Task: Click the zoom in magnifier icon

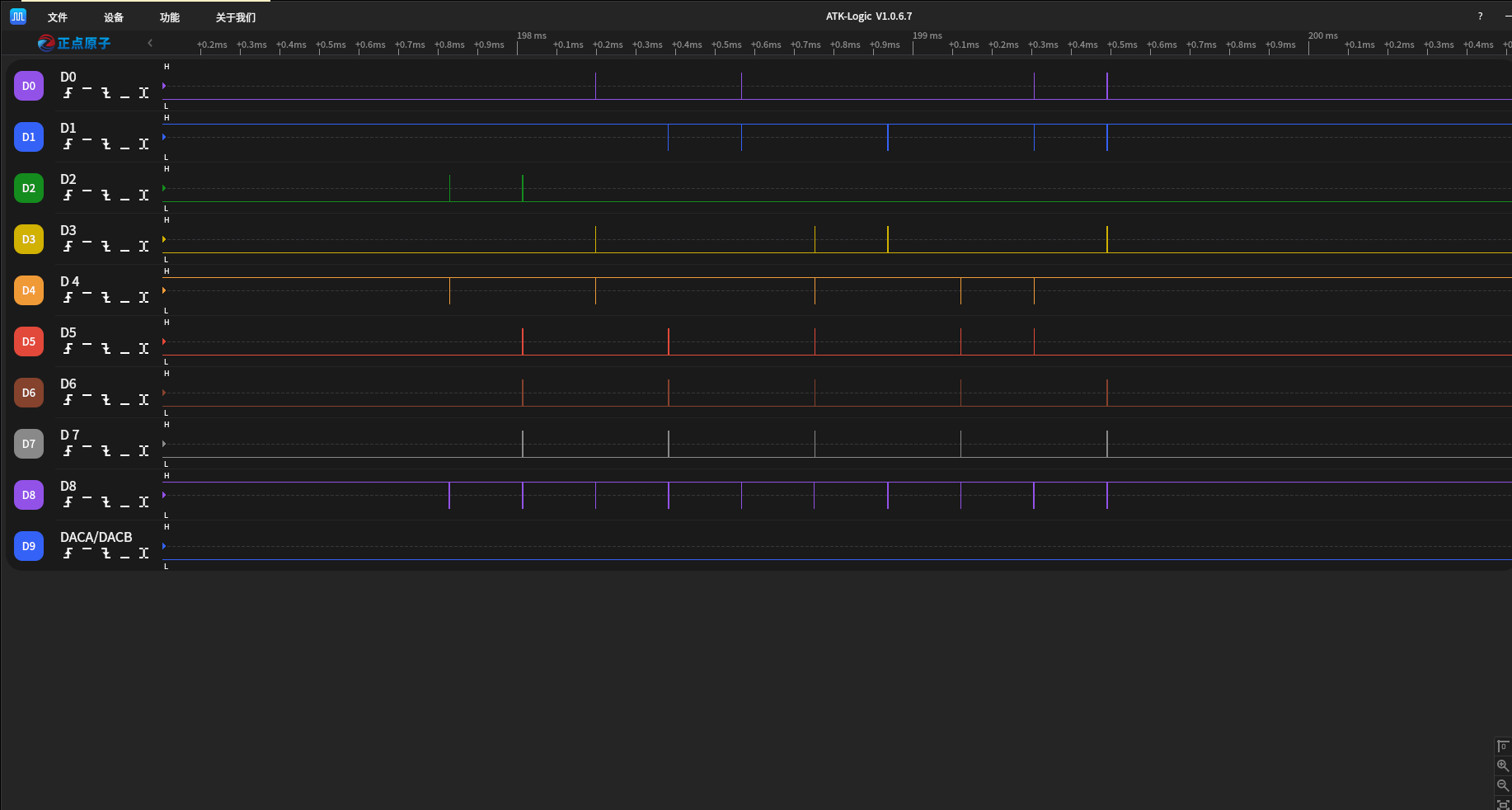Action: tap(1503, 765)
